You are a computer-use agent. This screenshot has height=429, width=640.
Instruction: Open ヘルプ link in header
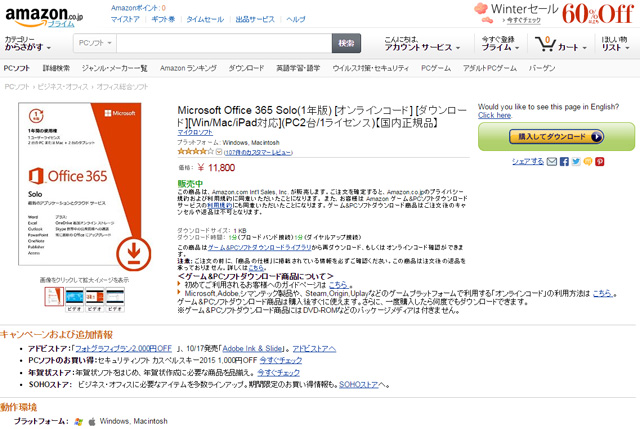296,19
